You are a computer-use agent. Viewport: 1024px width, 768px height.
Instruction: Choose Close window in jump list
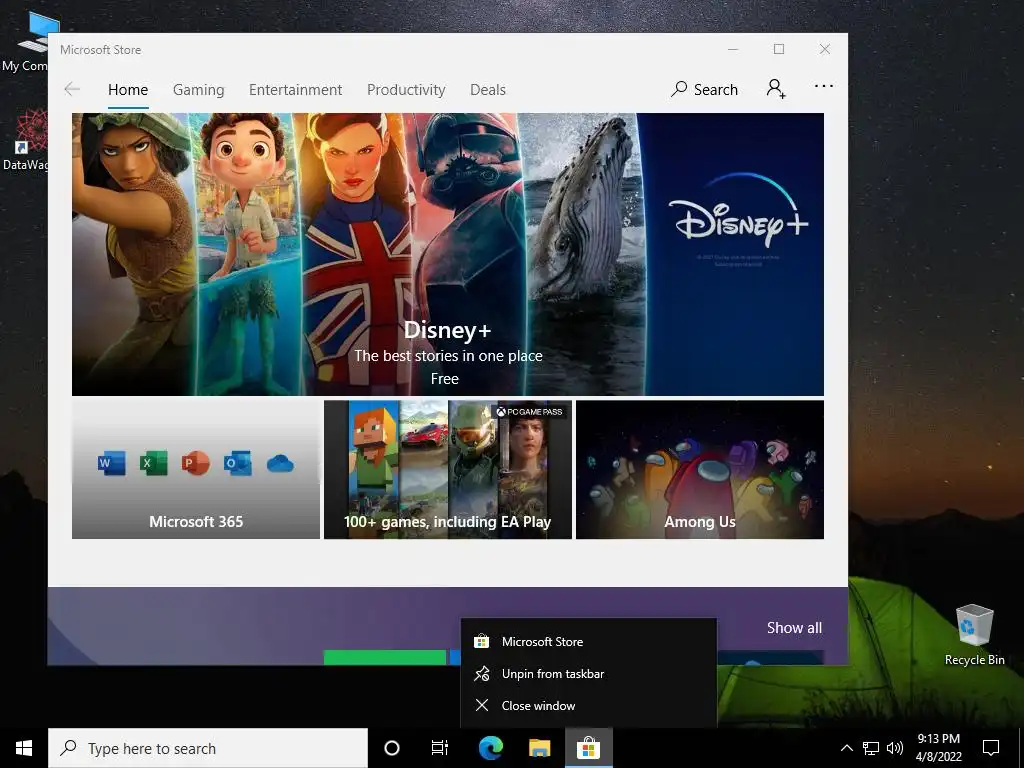[x=588, y=706]
